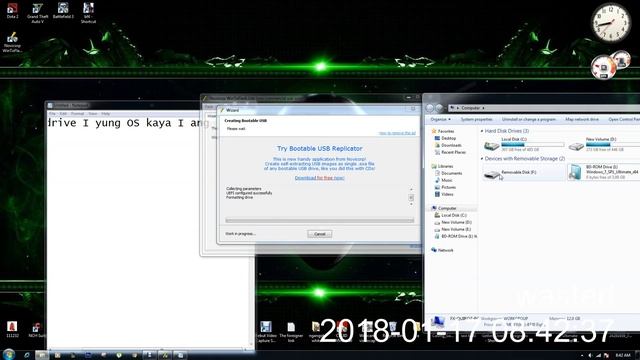The width and height of the screenshot is (640, 360).
Task: Select Favorites in Explorer sidebar
Action: click(446, 131)
